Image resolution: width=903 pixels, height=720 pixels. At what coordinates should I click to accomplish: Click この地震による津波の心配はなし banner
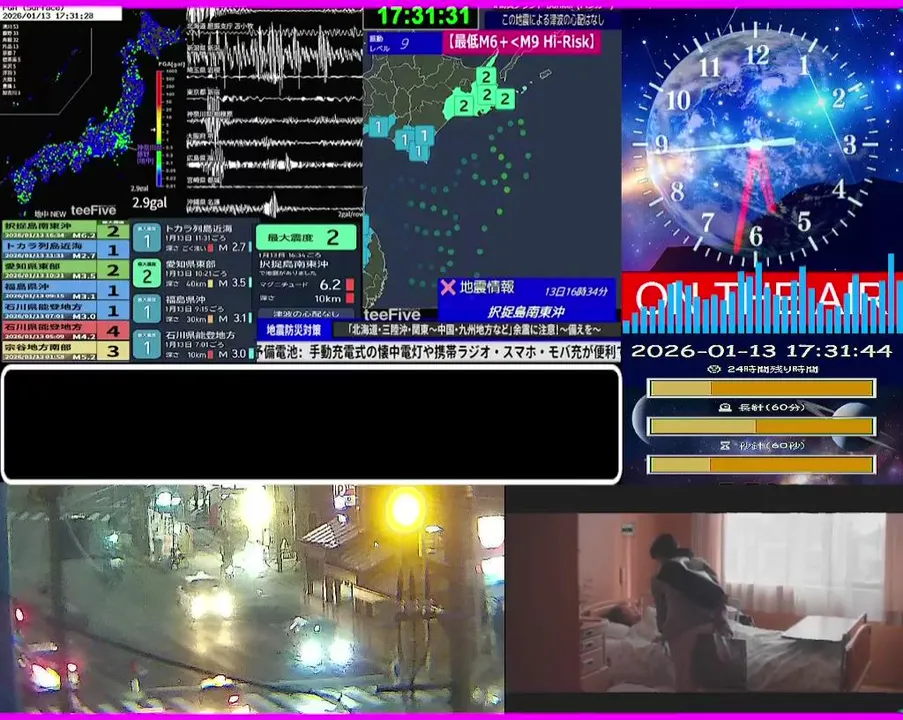click(552, 20)
